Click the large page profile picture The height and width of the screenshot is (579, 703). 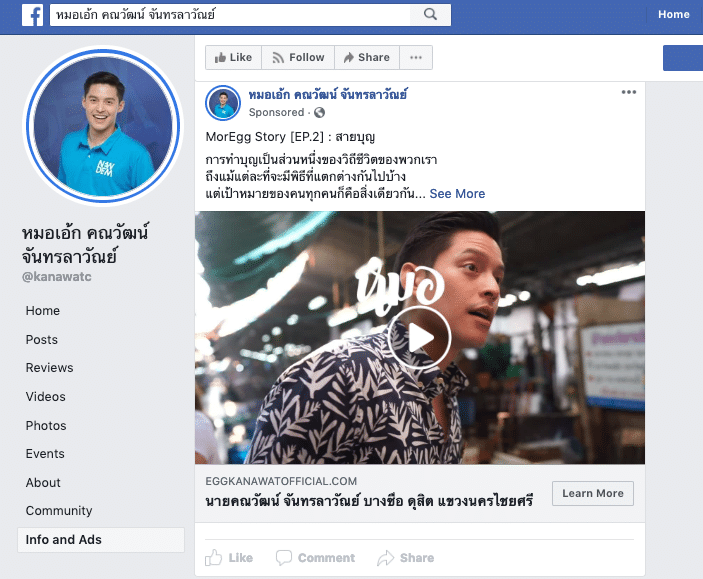pos(102,125)
